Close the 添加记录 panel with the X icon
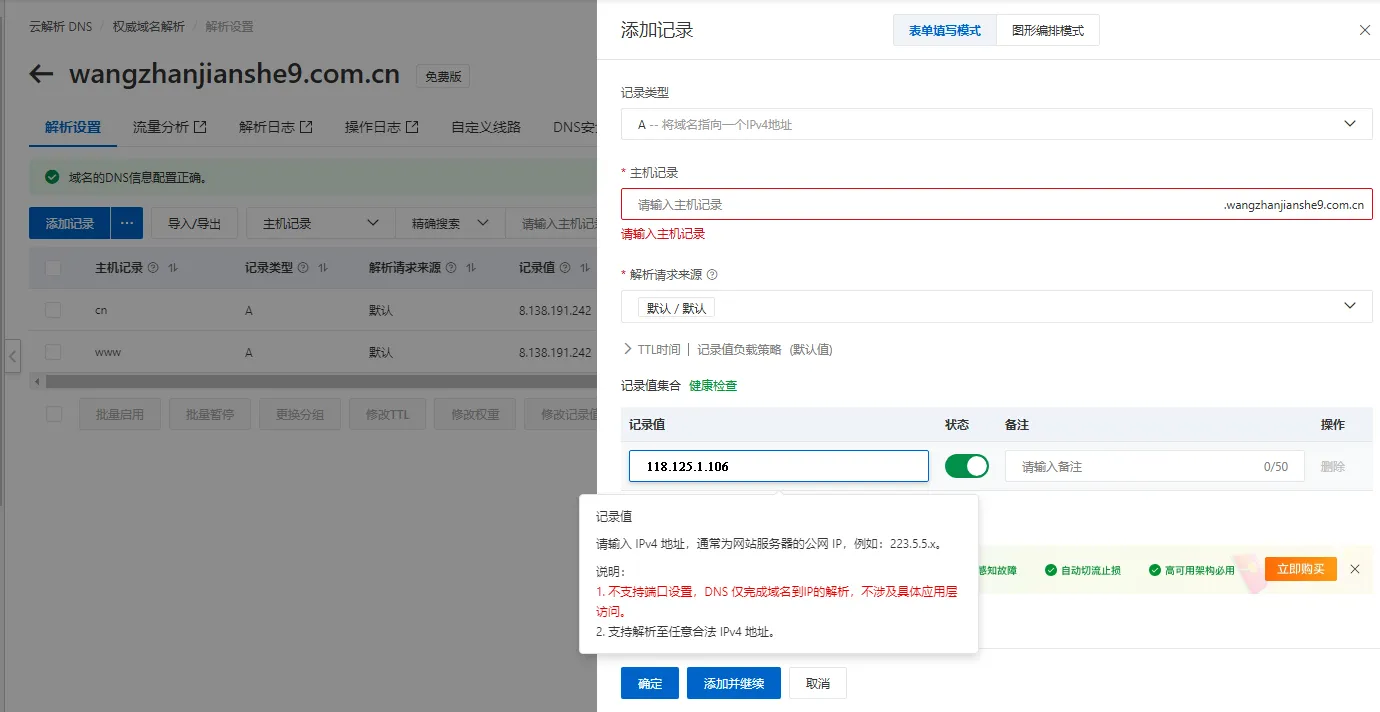1380x712 pixels. [1364, 30]
